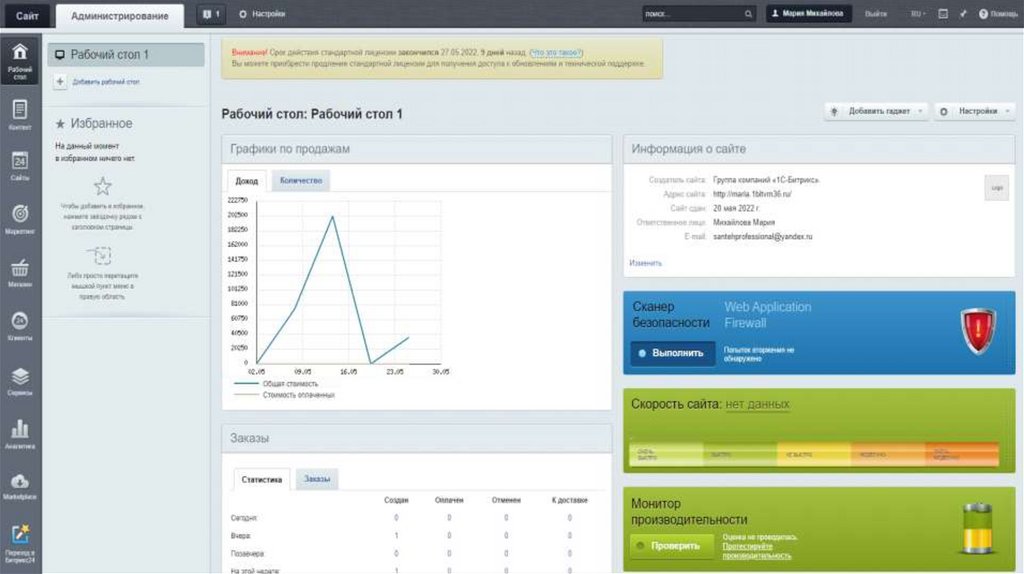Open Мария Михайлова user profile button
1024x574 pixels.
coord(808,13)
